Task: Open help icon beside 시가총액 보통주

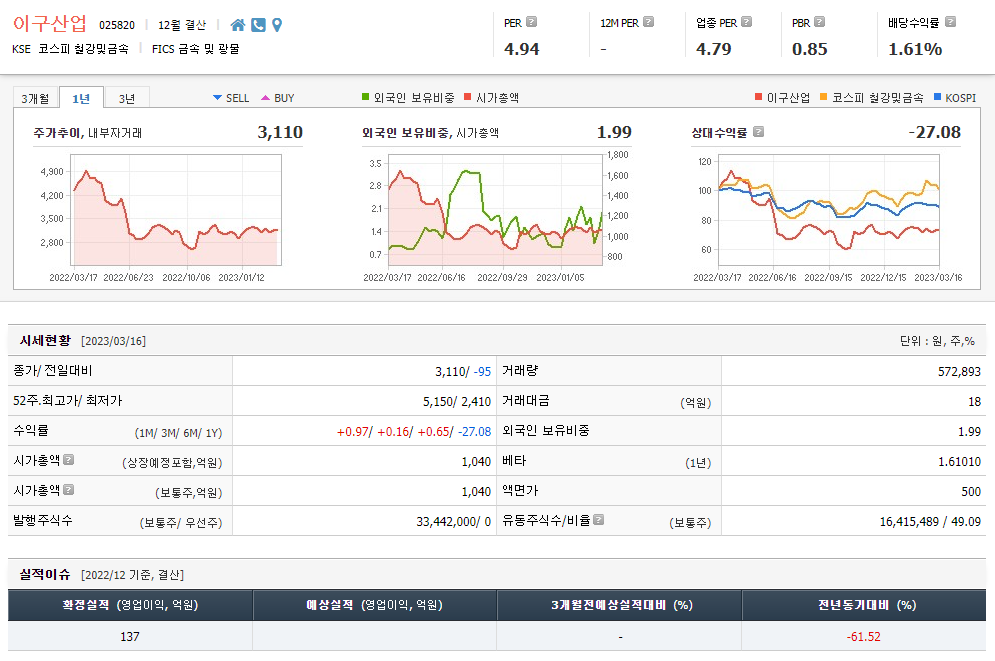Action: [69, 489]
